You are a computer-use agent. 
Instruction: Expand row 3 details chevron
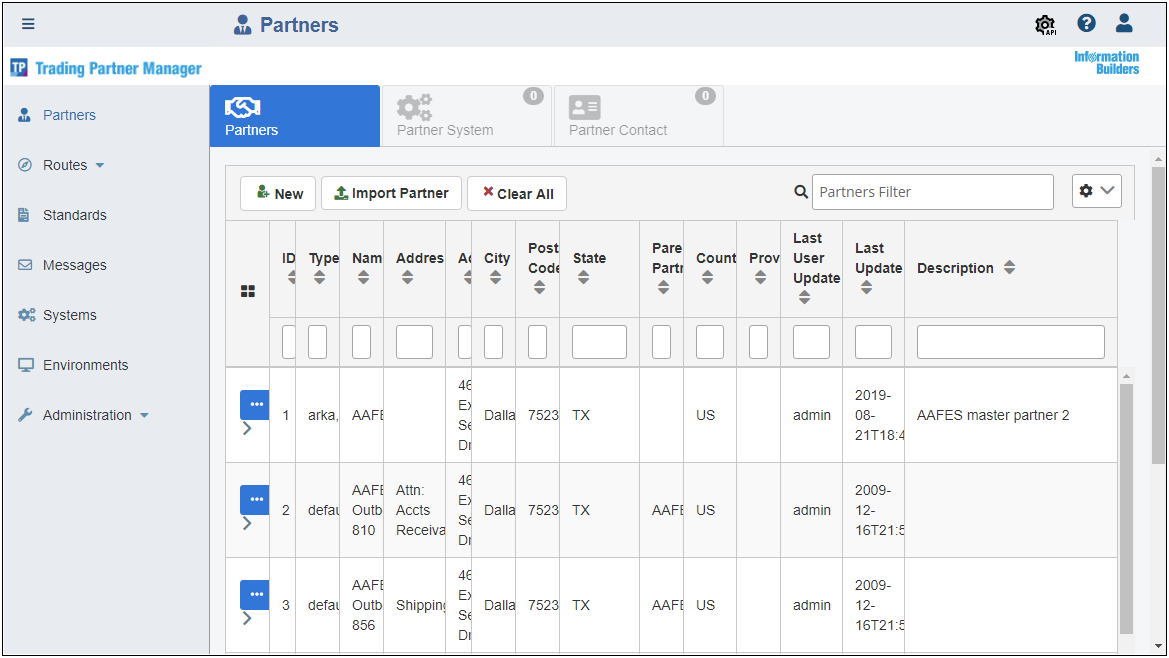[x=247, y=618]
